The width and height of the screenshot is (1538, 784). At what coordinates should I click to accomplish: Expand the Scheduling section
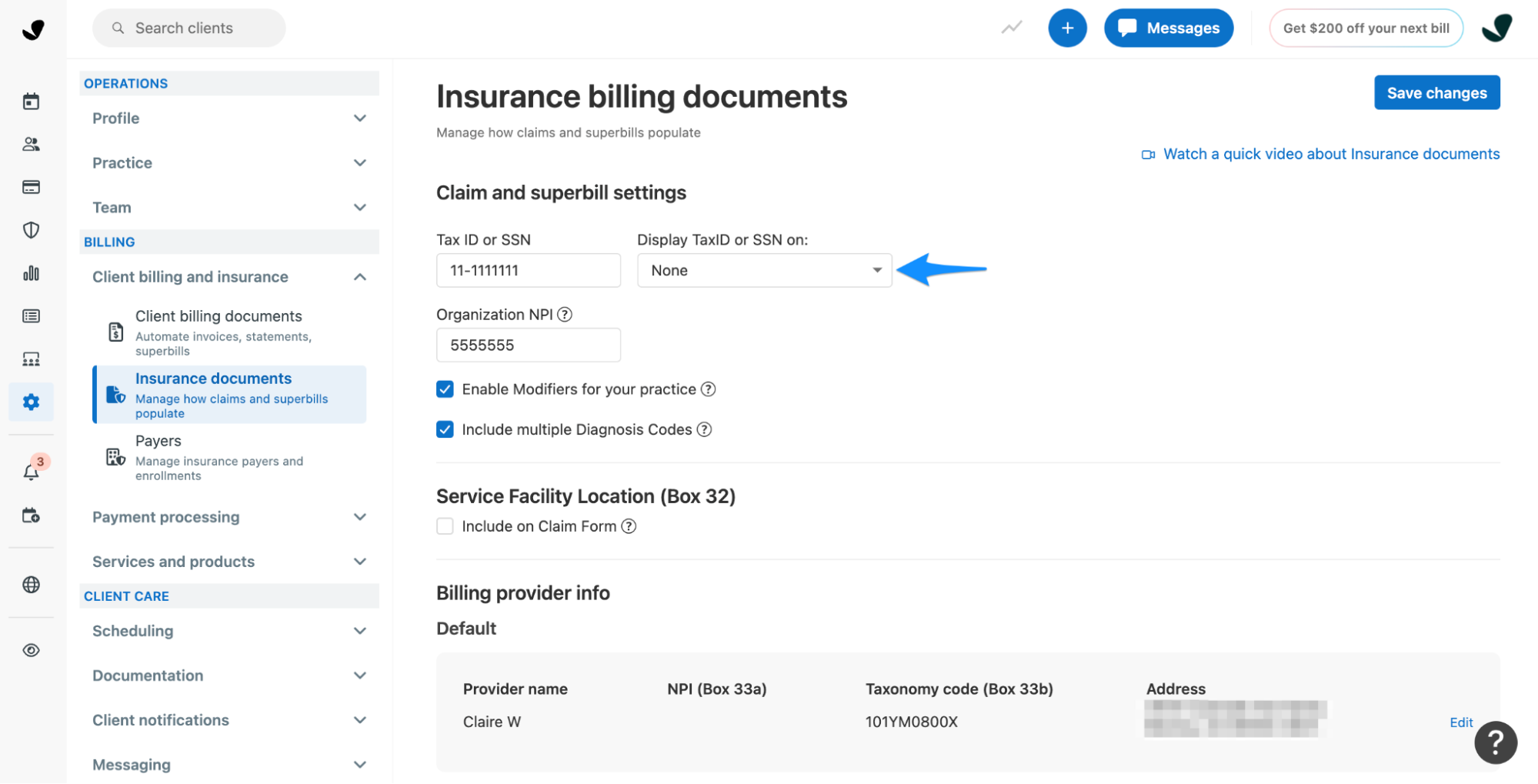[x=229, y=631]
